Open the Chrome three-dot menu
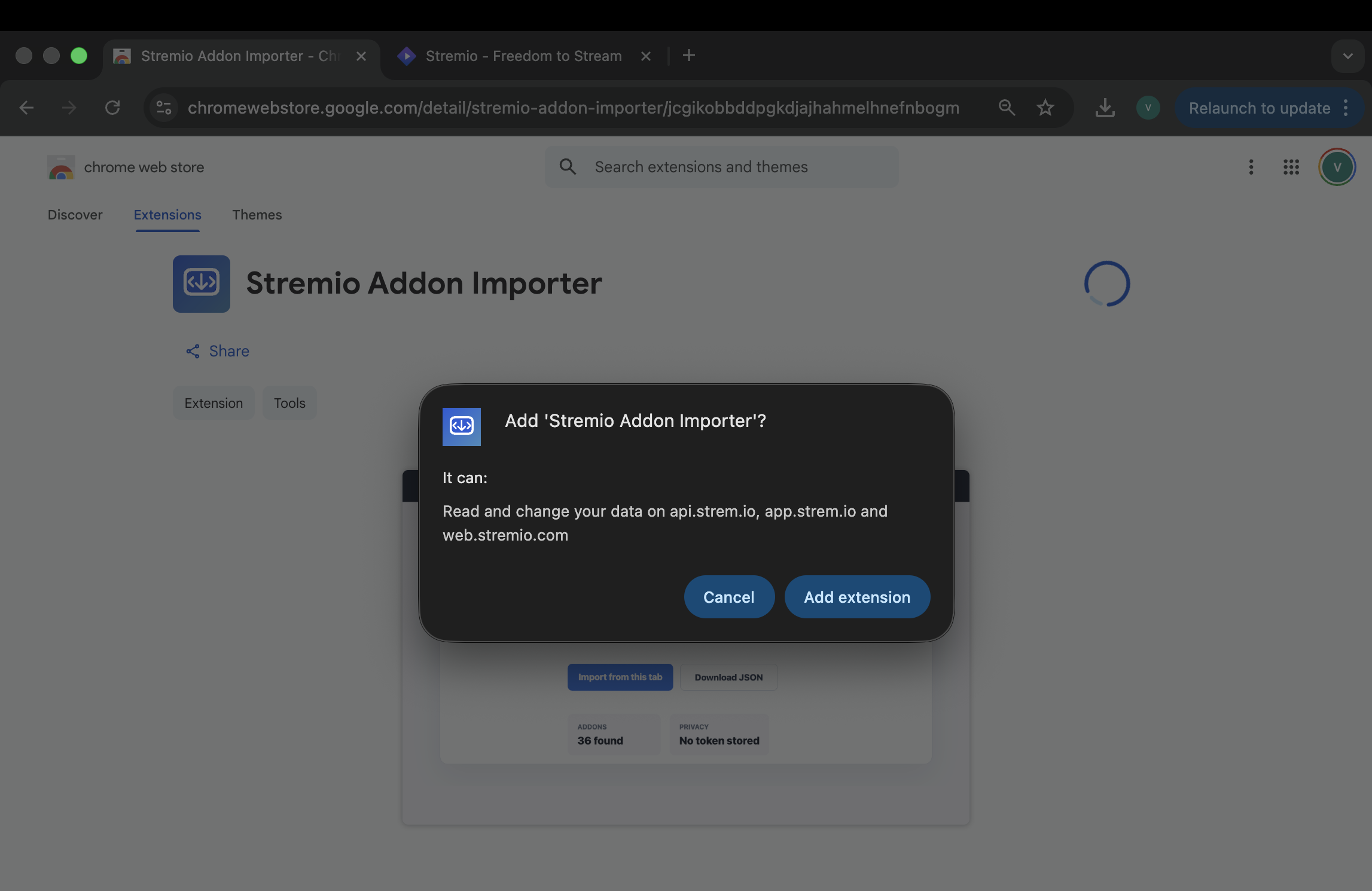Screen dimensions: 1372x891 [1346, 108]
